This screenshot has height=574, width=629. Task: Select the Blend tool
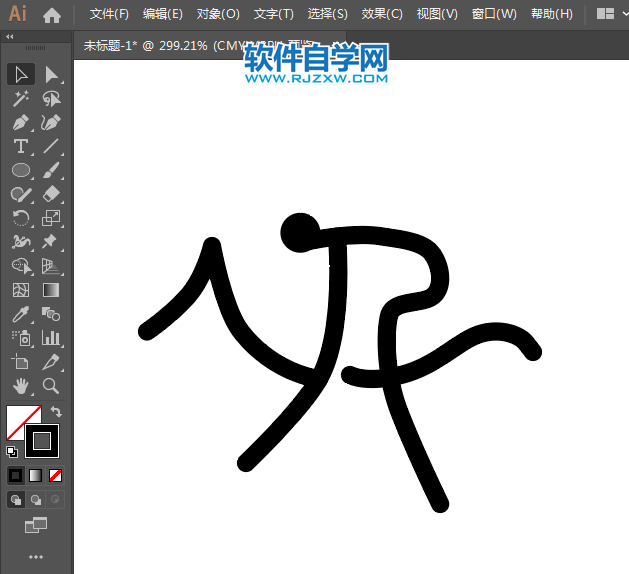point(51,314)
